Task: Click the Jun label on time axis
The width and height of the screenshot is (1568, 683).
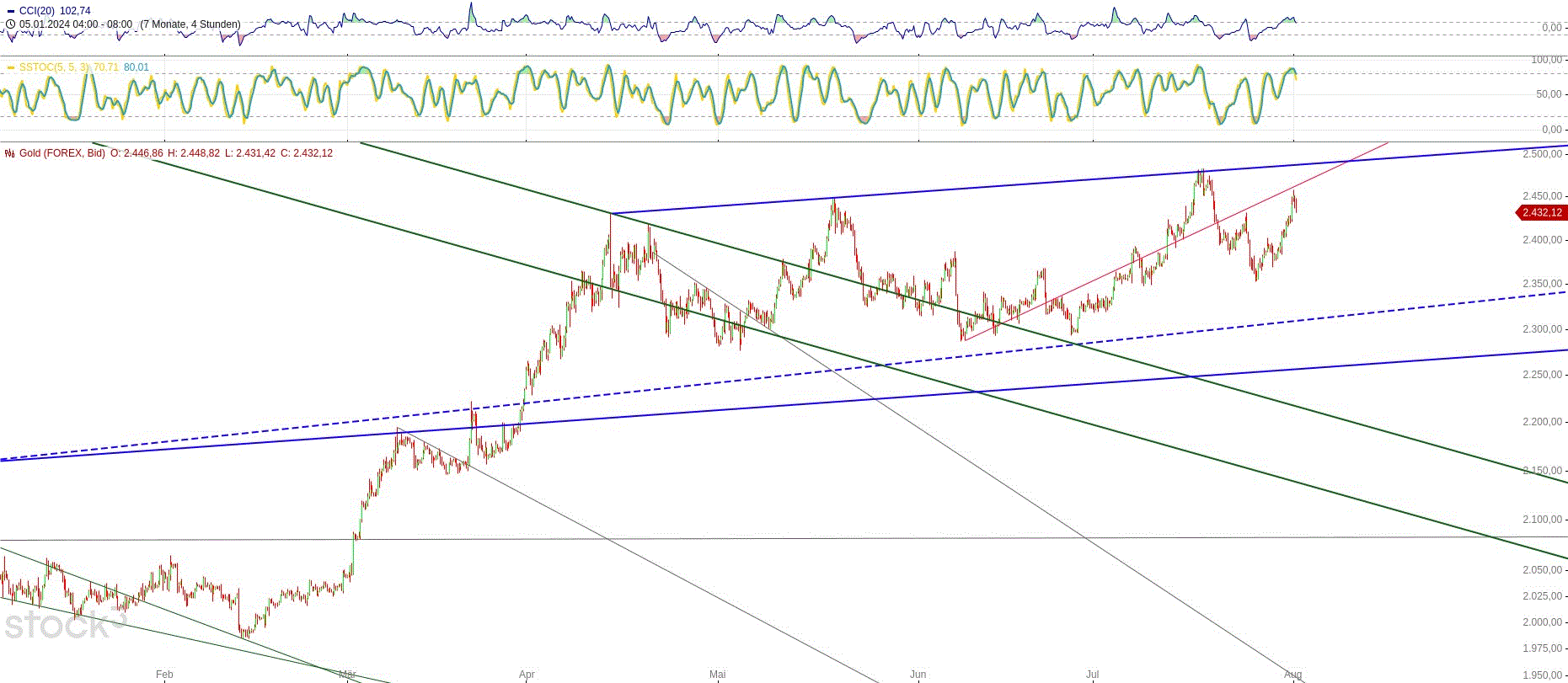Action: pos(918,675)
